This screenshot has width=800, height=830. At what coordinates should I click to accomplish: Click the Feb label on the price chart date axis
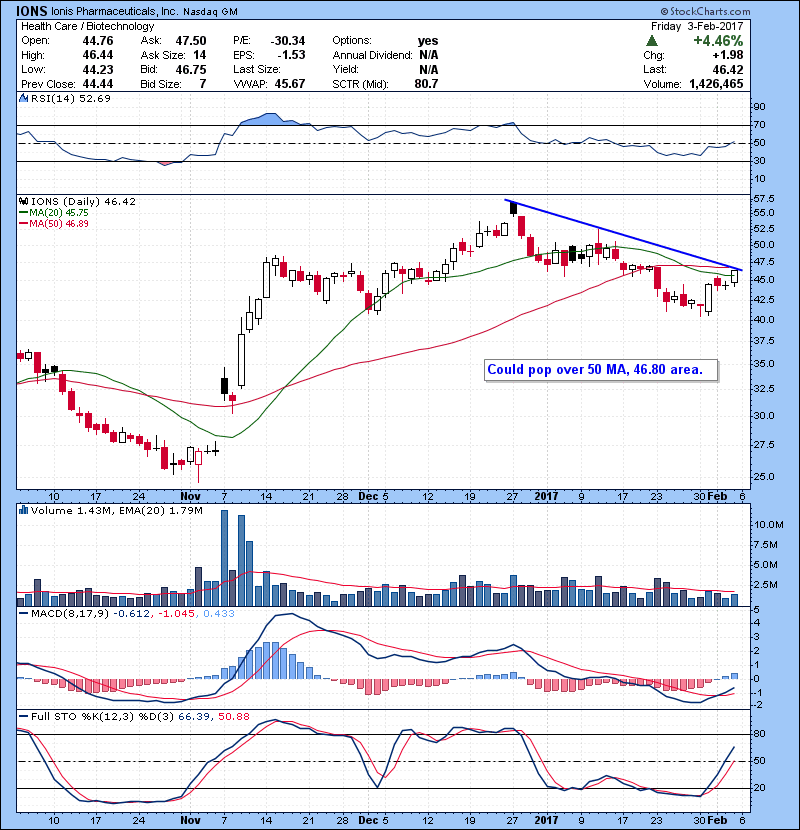click(717, 497)
